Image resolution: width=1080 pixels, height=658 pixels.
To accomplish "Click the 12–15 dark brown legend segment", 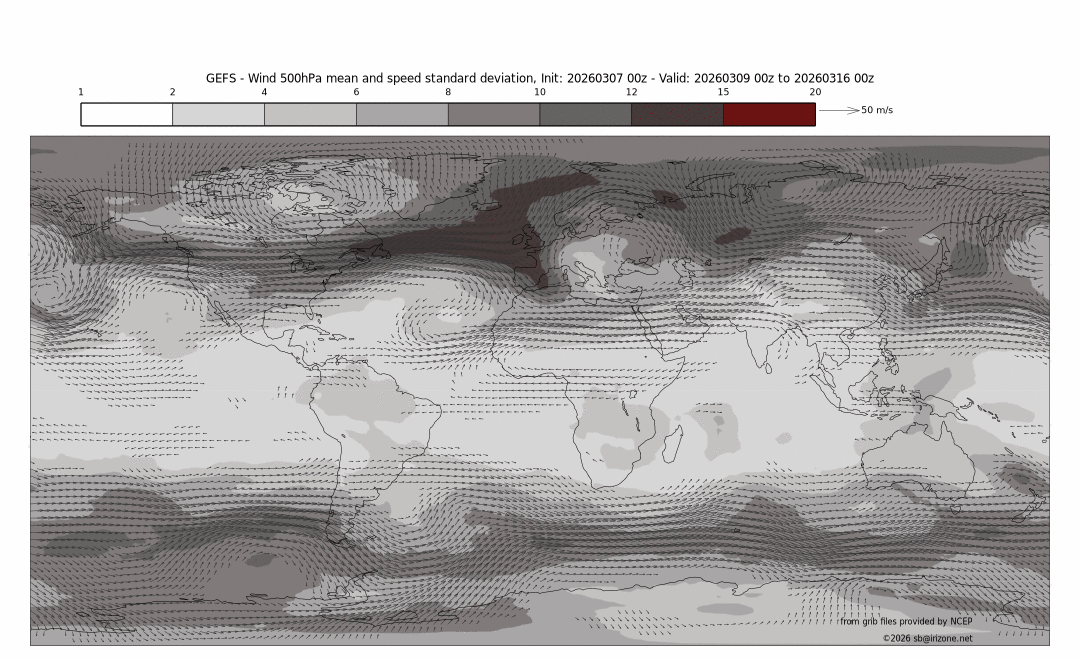I will [x=676, y=114].
